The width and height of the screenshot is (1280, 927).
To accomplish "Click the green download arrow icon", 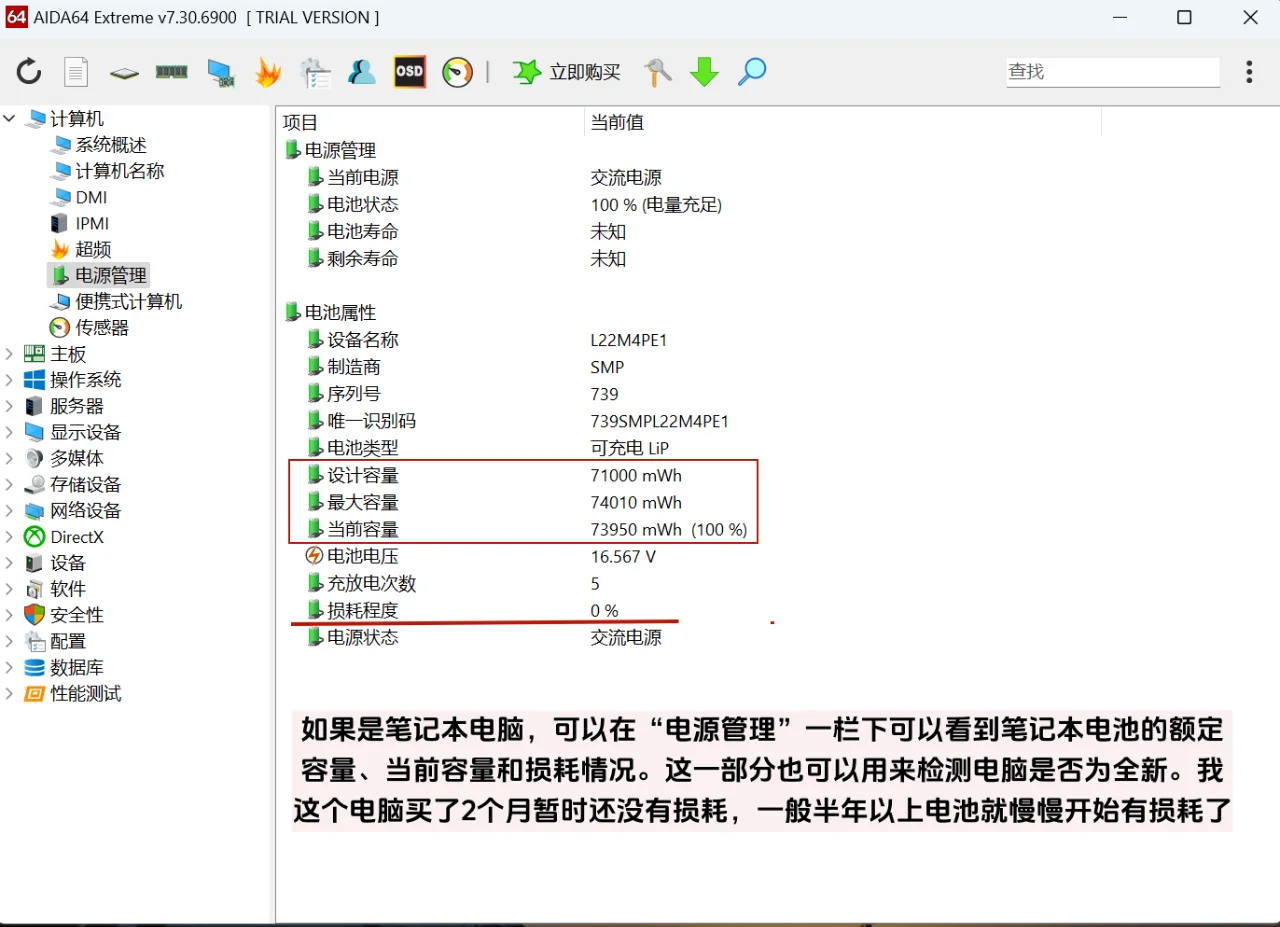I will 705,72.
